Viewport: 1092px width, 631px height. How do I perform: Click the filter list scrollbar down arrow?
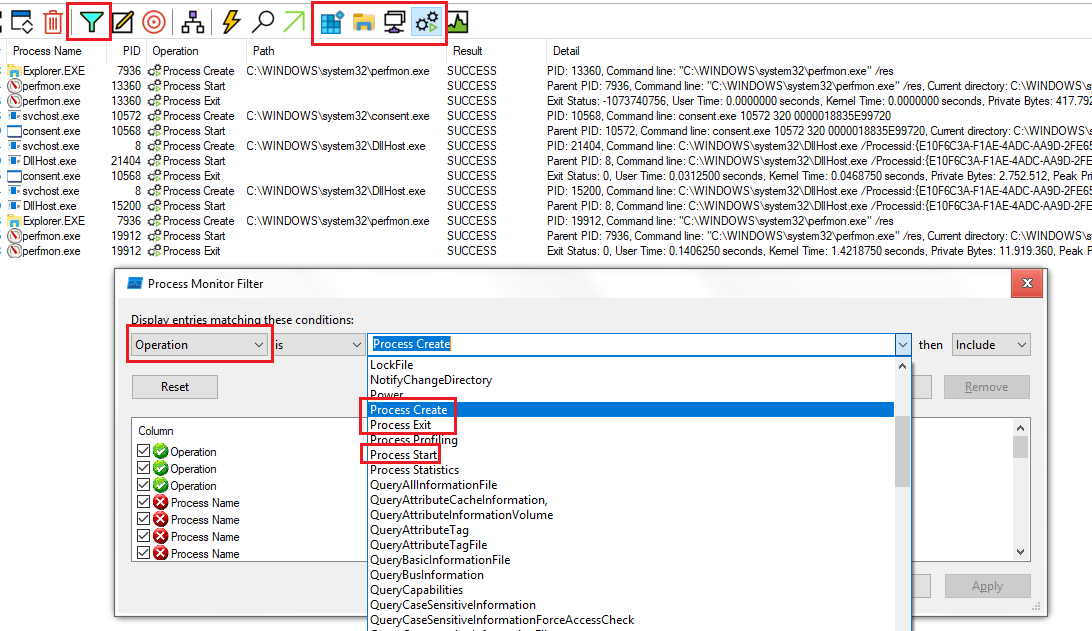click(1020, 552)
